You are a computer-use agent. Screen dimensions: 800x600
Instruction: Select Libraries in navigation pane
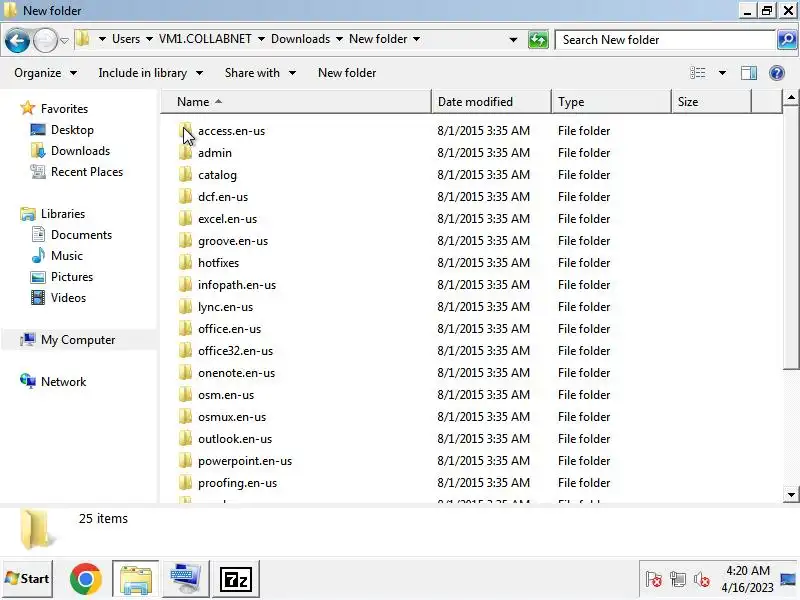click(63, 214)
